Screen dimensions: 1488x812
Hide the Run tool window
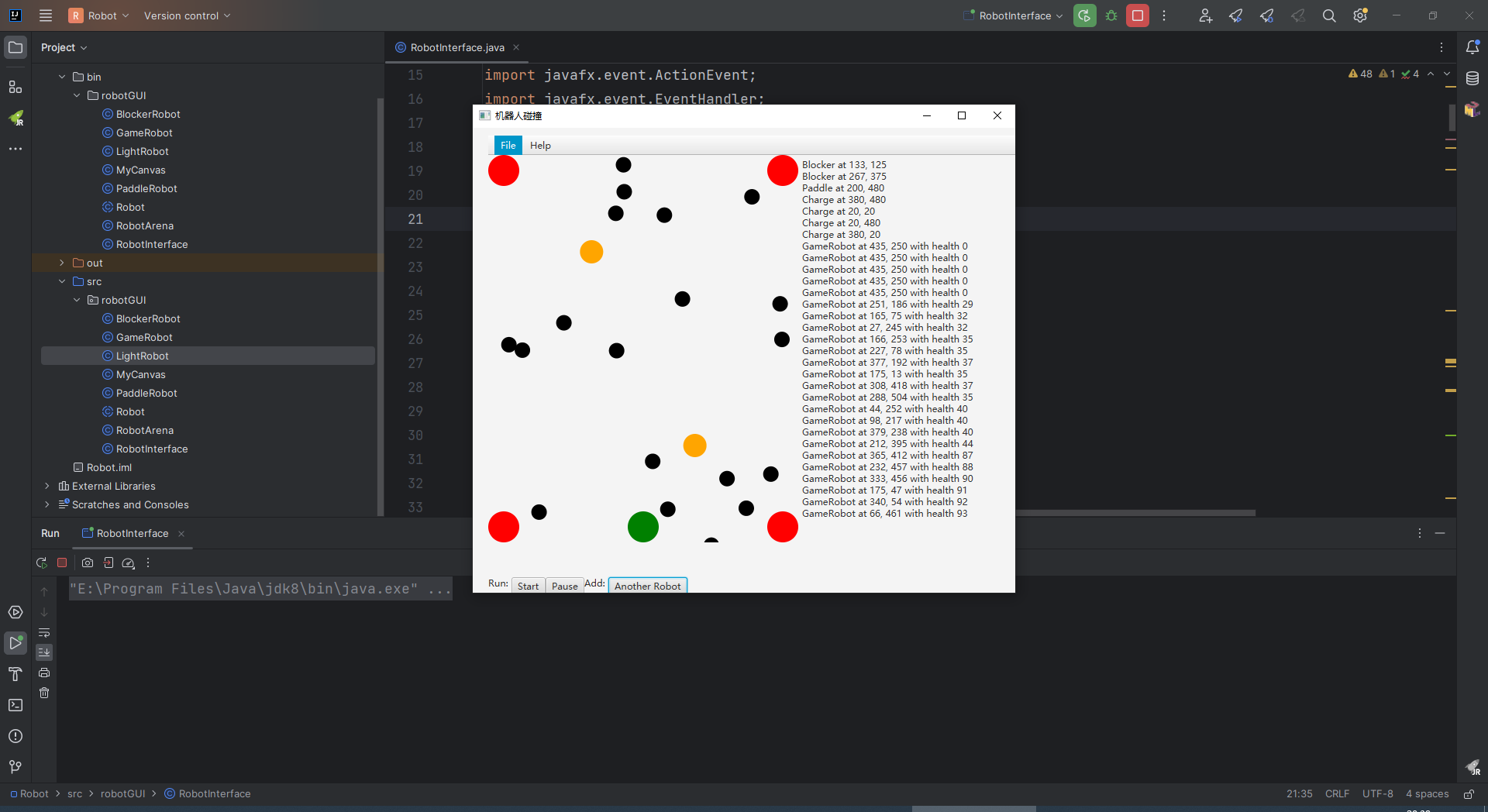(x=1440, y=533)
